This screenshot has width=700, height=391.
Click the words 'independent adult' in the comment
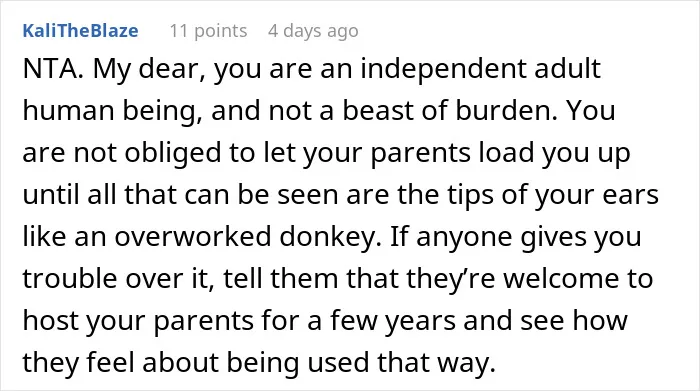(x=480, y=68)
